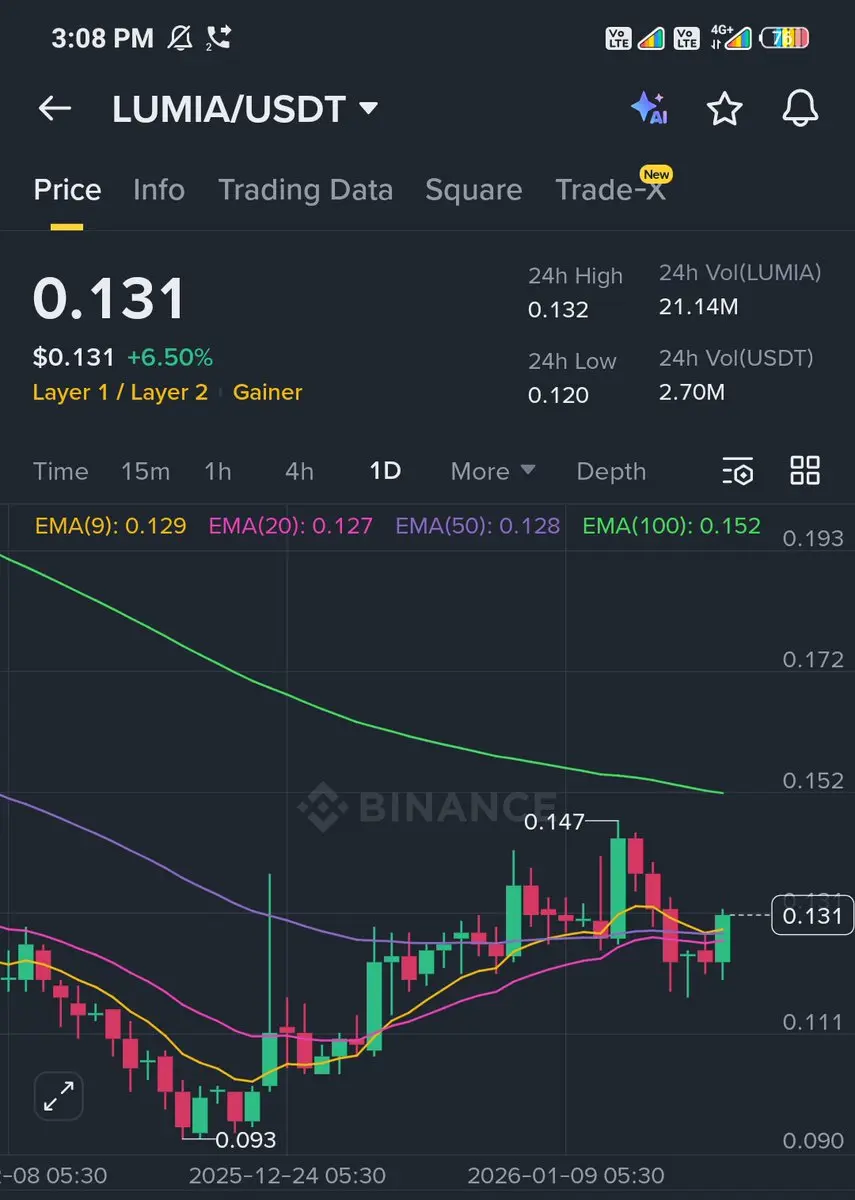Expand the More timeframes dropdown

tap(493, 471)
